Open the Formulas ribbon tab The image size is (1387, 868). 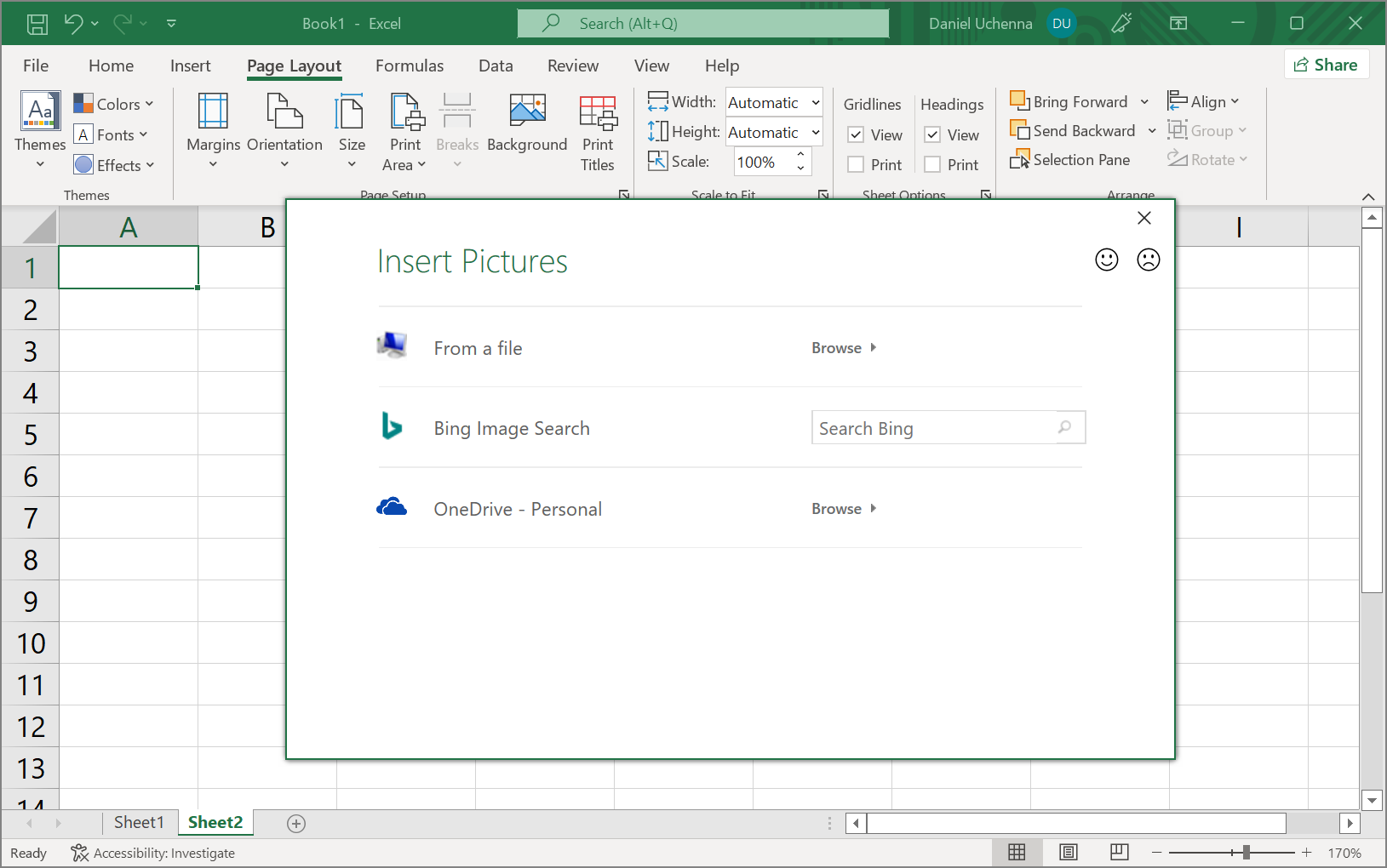point(410,66)
